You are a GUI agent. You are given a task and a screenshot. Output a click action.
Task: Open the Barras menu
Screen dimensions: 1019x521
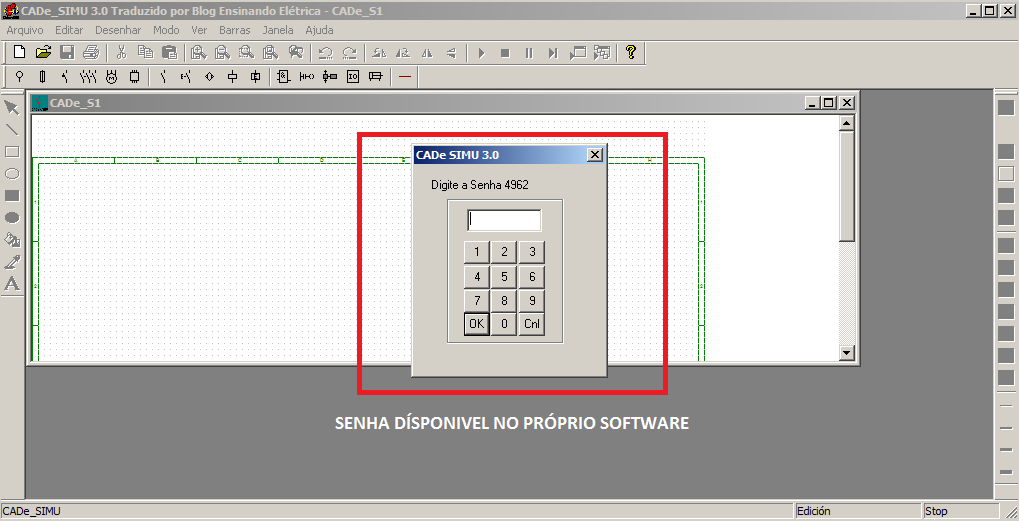[x=235, y=30]
